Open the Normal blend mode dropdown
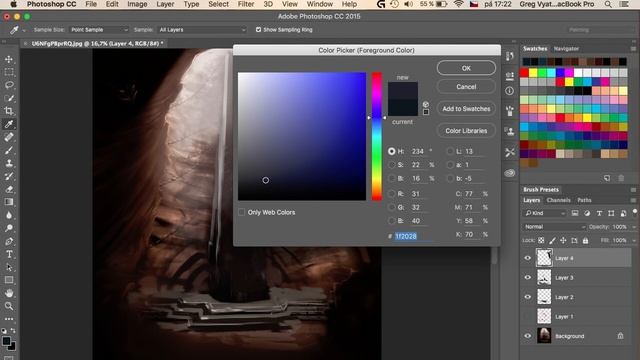 (554, 227)
